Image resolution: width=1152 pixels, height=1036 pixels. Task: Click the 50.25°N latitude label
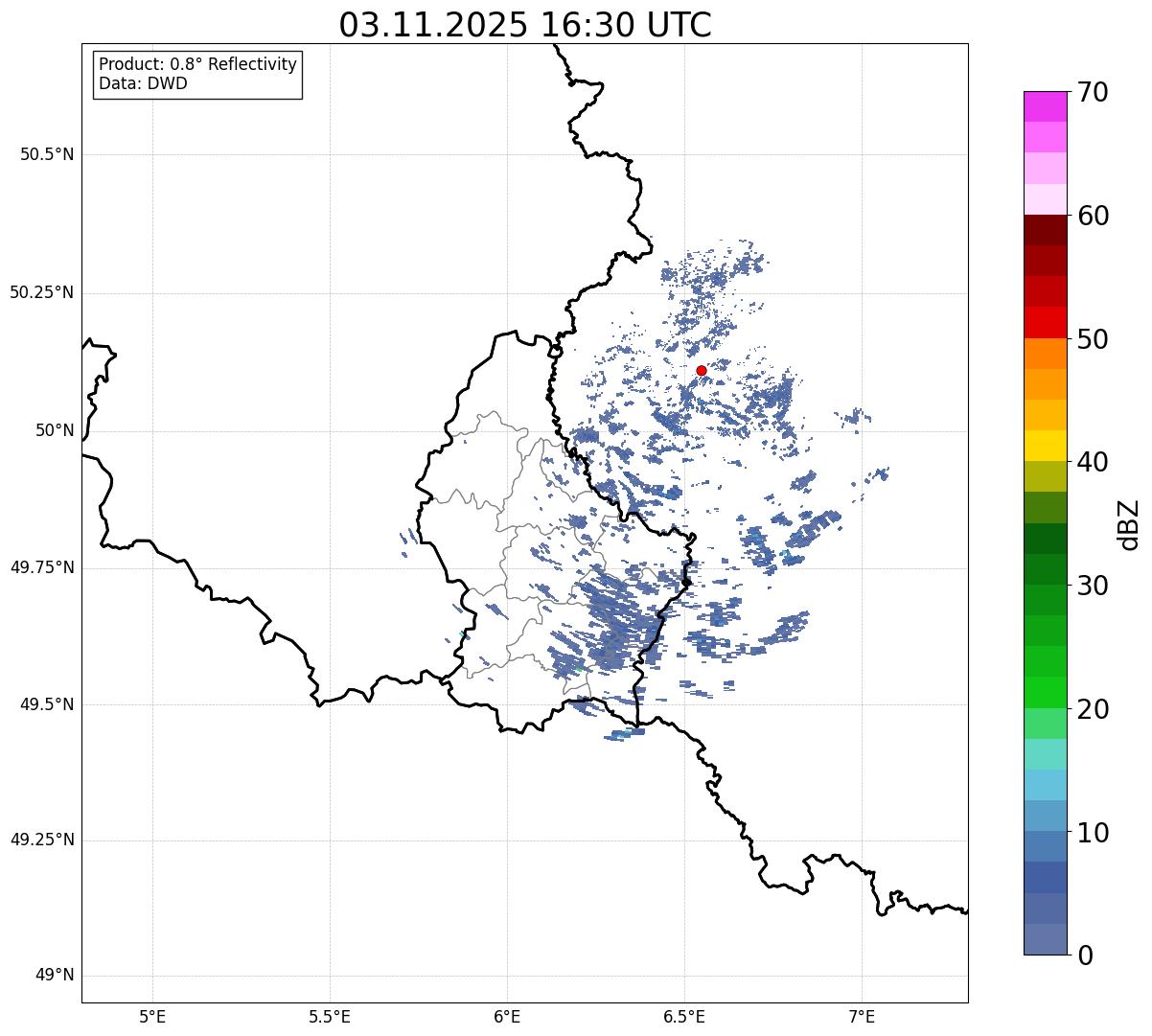(x=41, y=292)
